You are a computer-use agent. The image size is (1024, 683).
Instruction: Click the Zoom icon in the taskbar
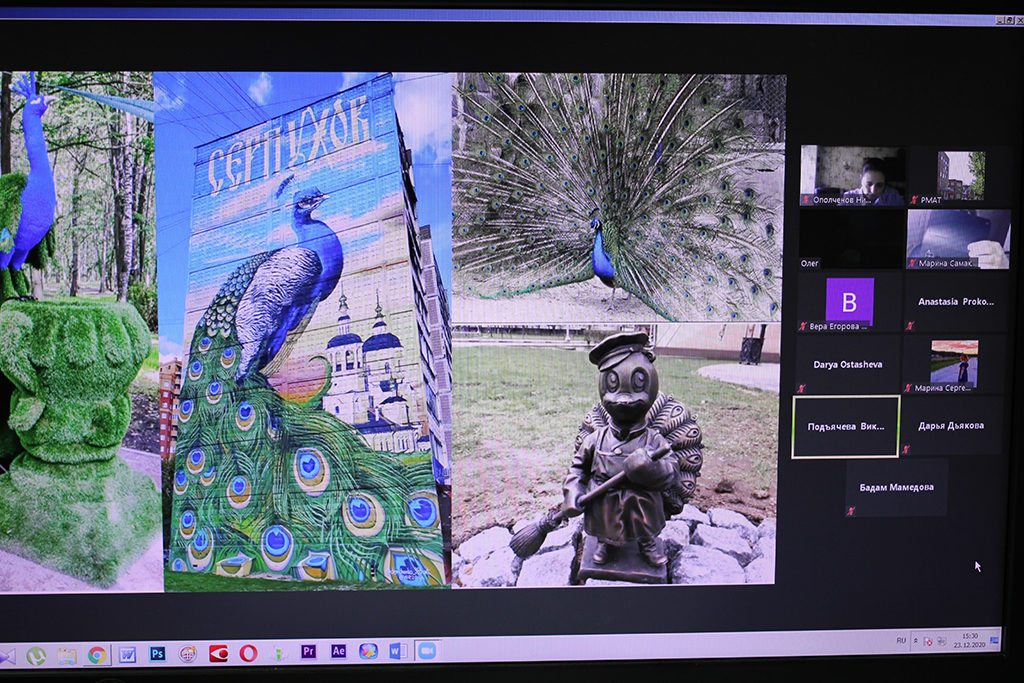pyautogui.click(x=427, y=650)
